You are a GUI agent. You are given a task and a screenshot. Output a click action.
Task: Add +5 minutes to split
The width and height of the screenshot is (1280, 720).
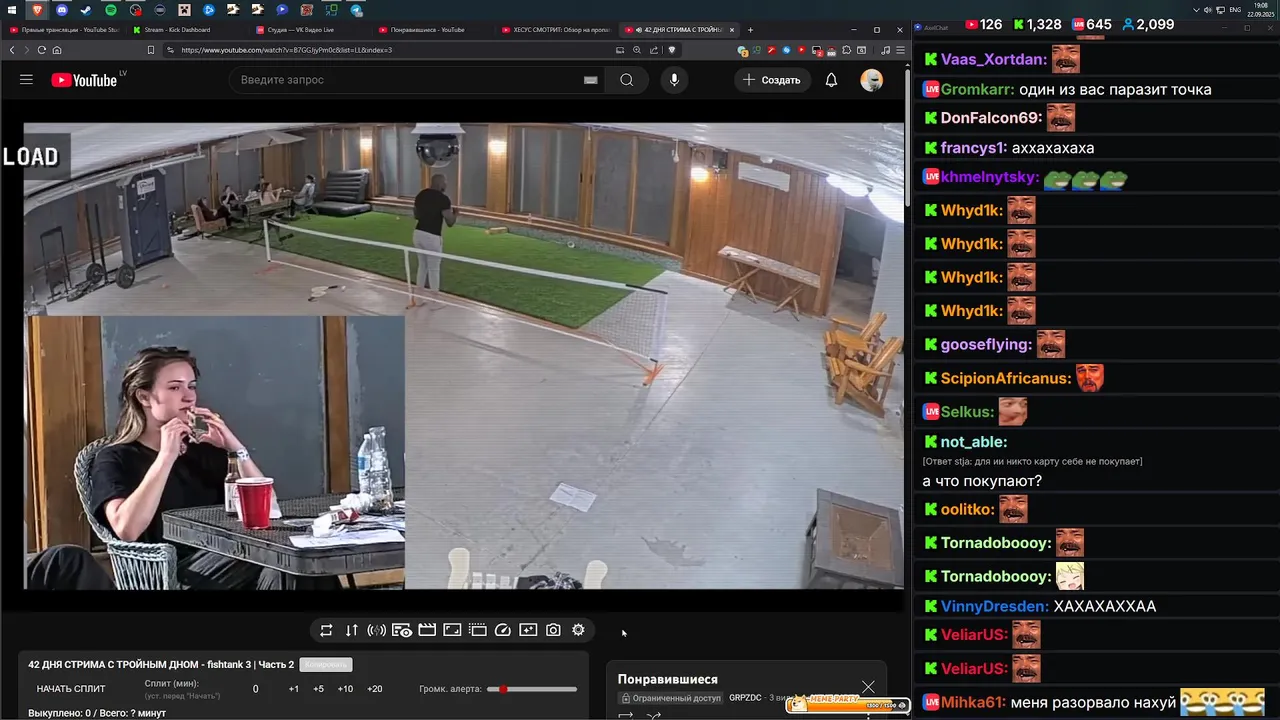click(318, 689)
